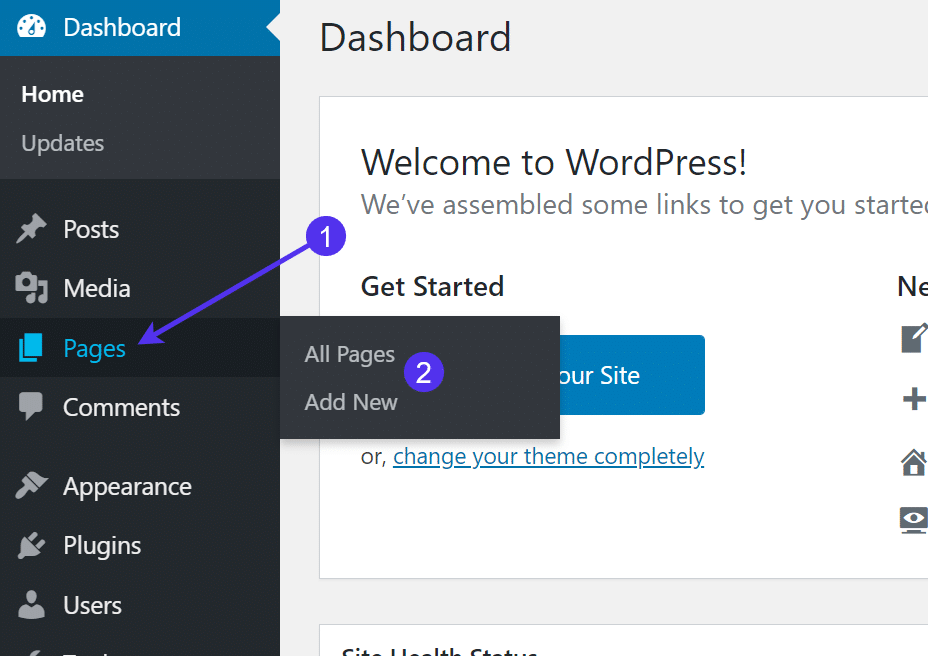
Task: Open Media via its camera icon
Action: point(30,288)
